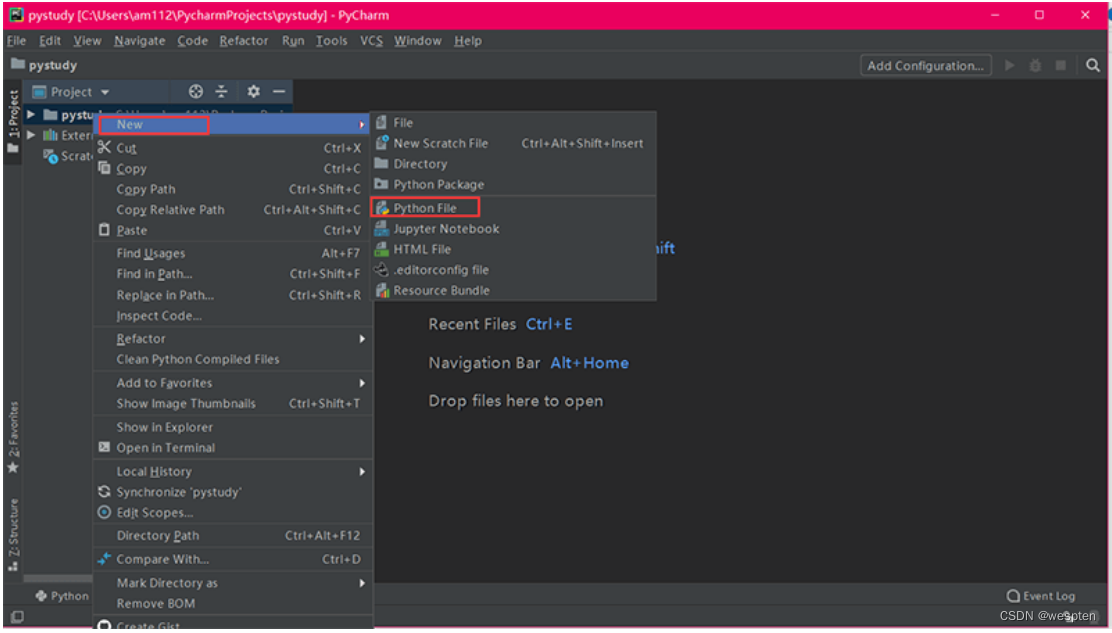Image resolution: width=1112 pixels, height=633 pixels.
Task: Click the Resource Bundle icon
Action: coord(382,290)
